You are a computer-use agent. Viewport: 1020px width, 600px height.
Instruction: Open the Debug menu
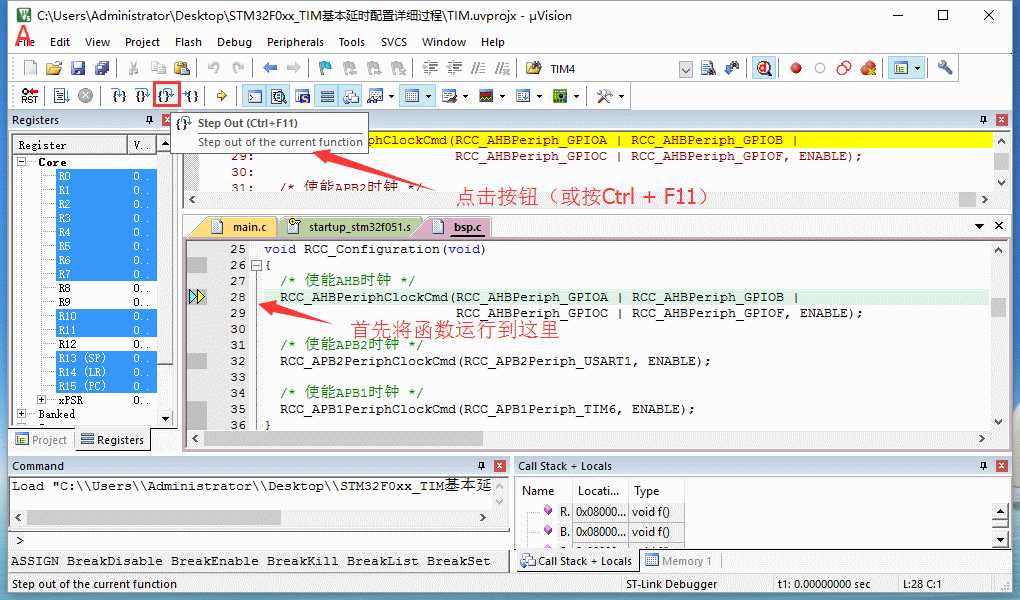pyautogui.click(x=234, y=42)
